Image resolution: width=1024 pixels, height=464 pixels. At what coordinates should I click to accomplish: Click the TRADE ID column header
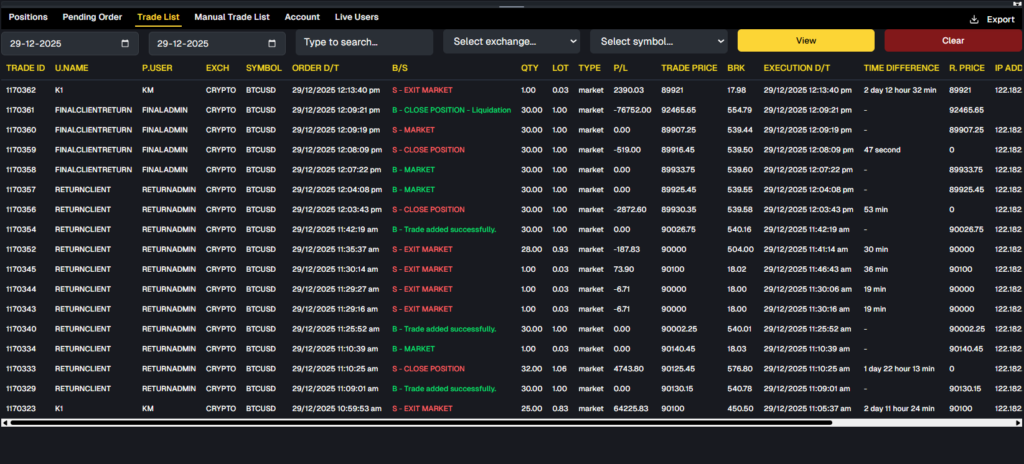click(26, 68)
